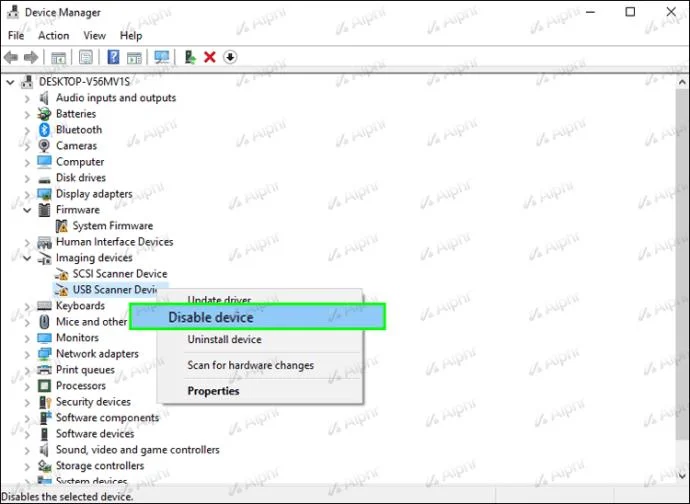This screenshot has width=690, height=504.
Task: Collapse the Firmware category
Action: [27, 210]
